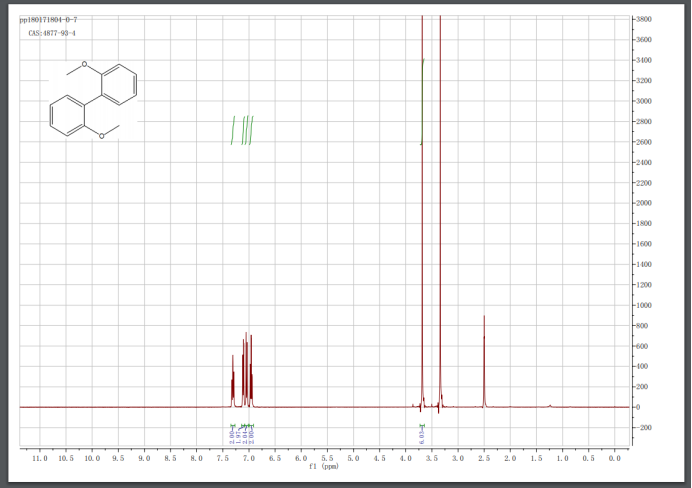692x488 pixels.
Task: Click the y-axis intensity label '400'
Action: [x=642, y=366]
